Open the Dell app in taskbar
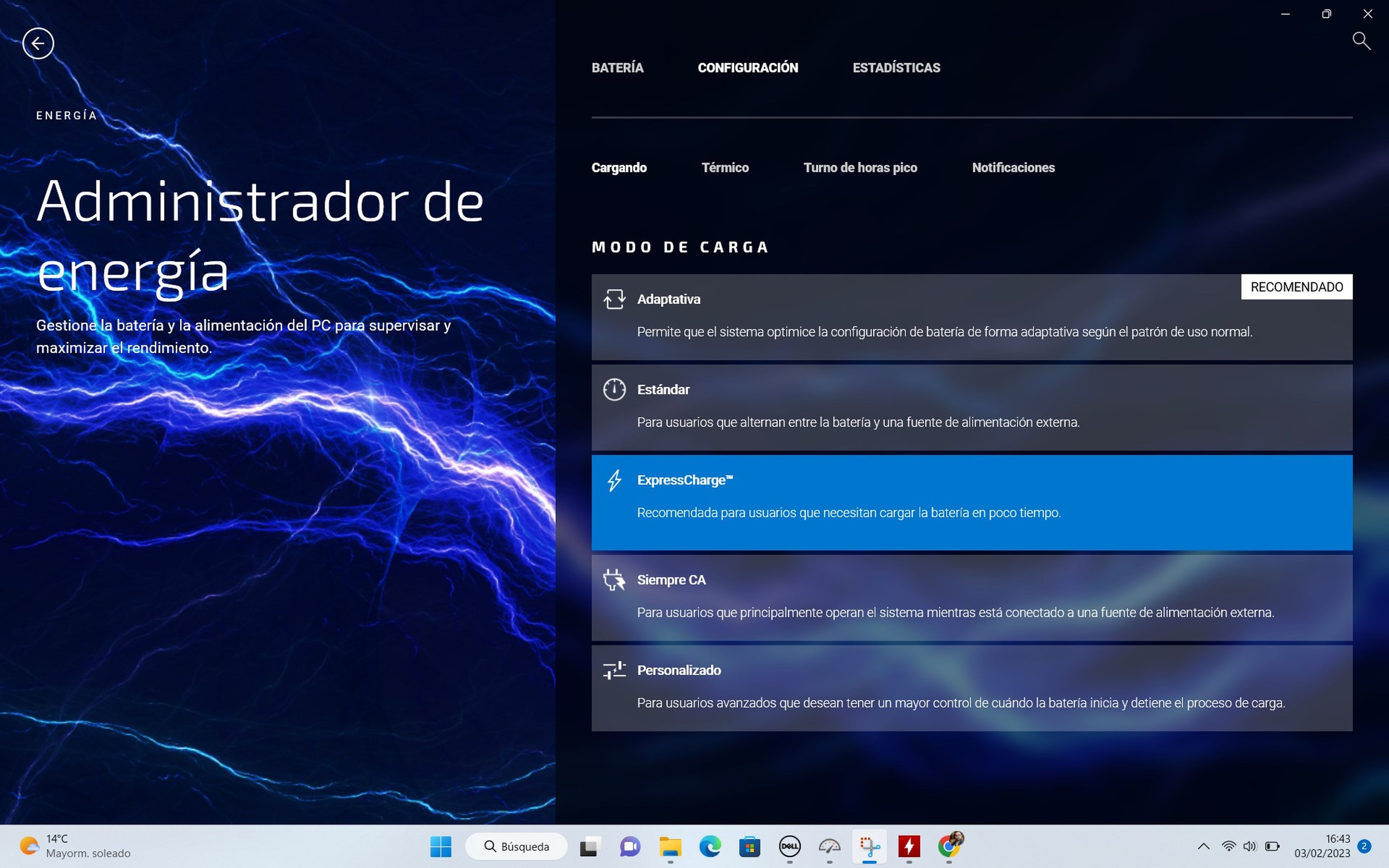 [x=790, y=846]
